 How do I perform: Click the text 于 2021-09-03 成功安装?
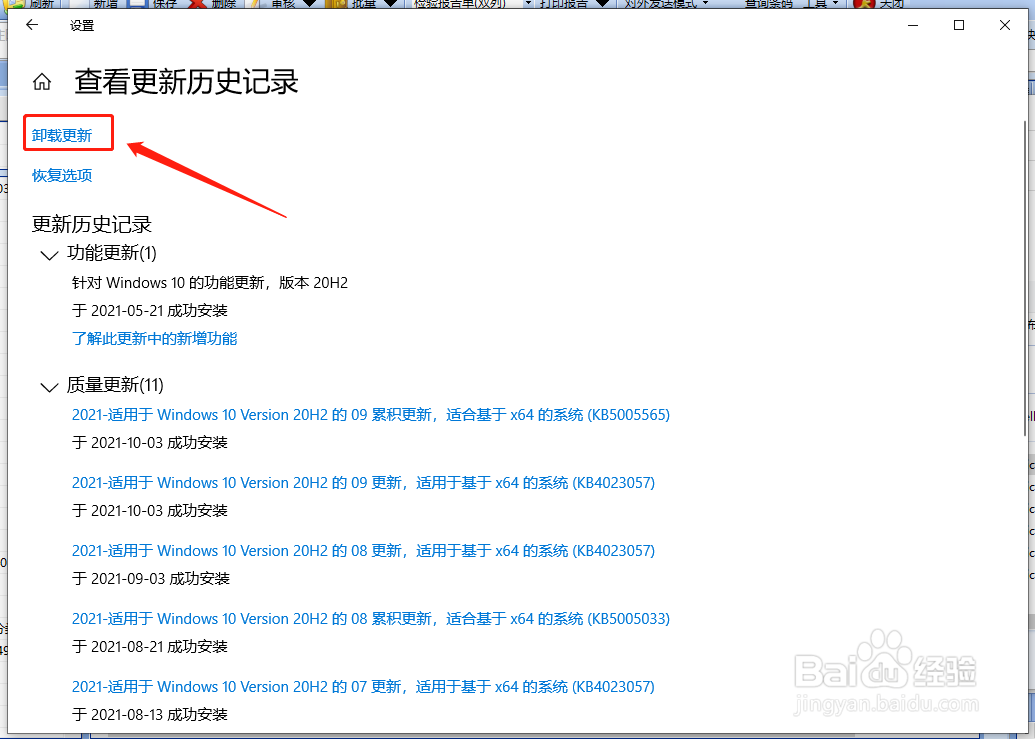151,578
